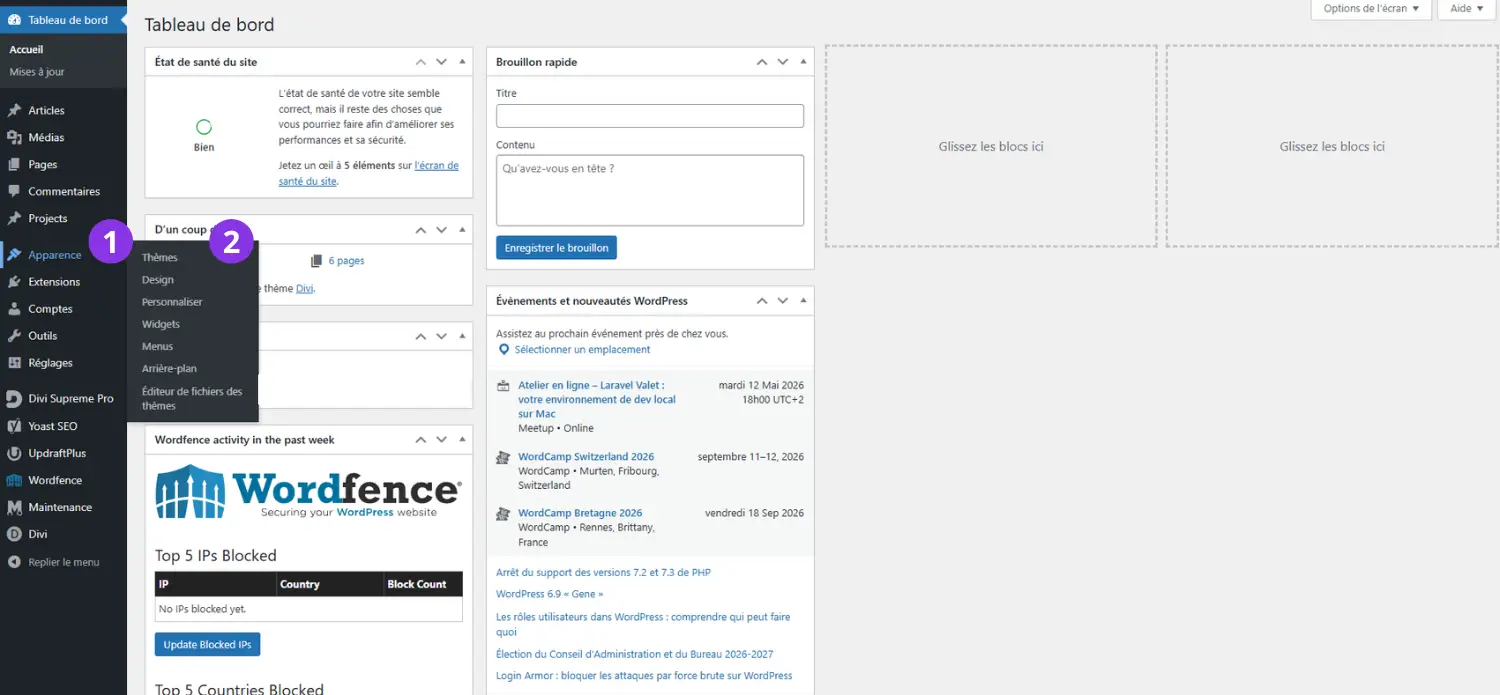The width and height of the screenshot is (1500, 695).
Task: Click Enregistrer le brouillon button
Action: tap(556, 248)
